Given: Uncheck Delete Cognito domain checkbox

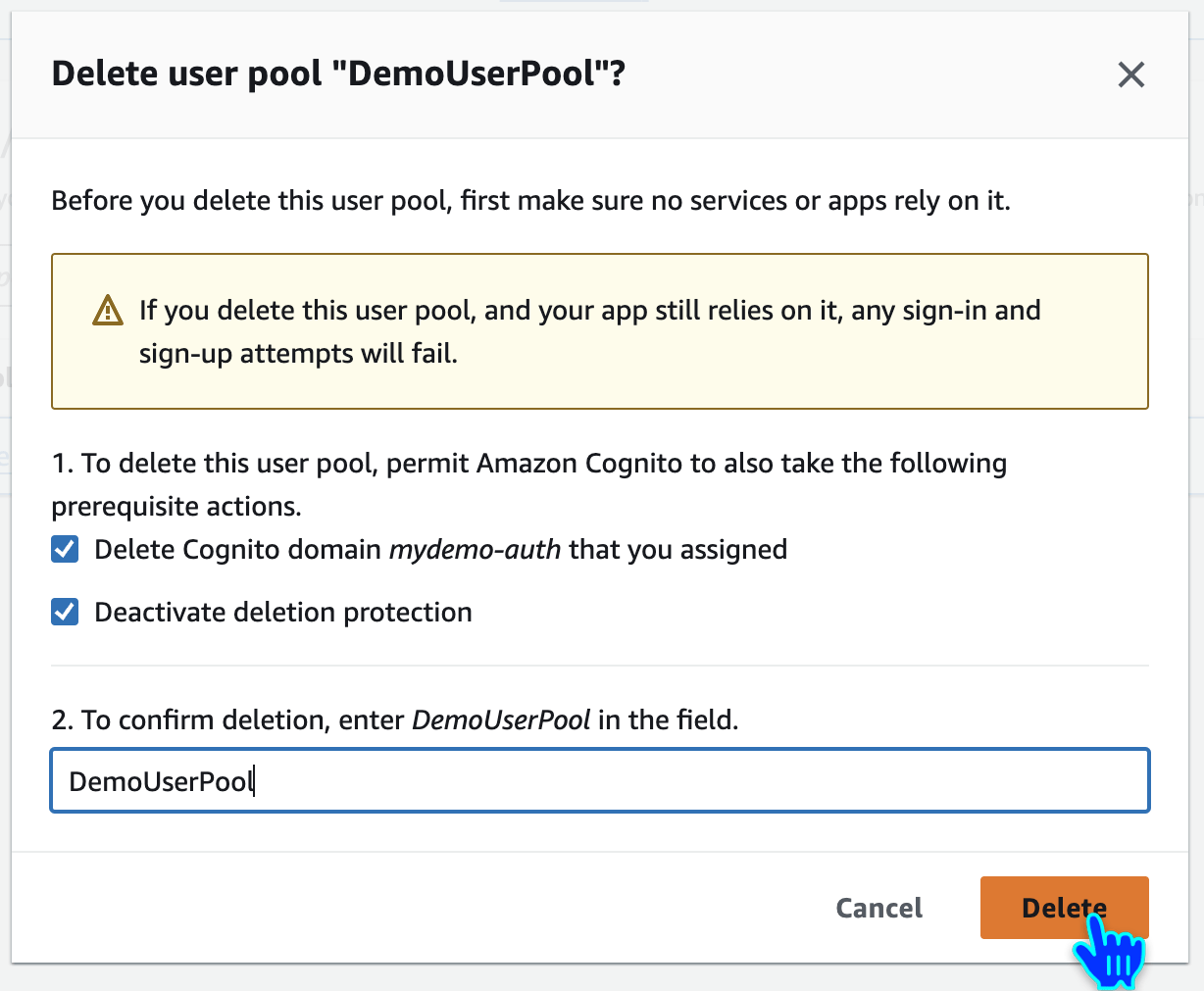Looking at the screenshot, I should point(65,549).
